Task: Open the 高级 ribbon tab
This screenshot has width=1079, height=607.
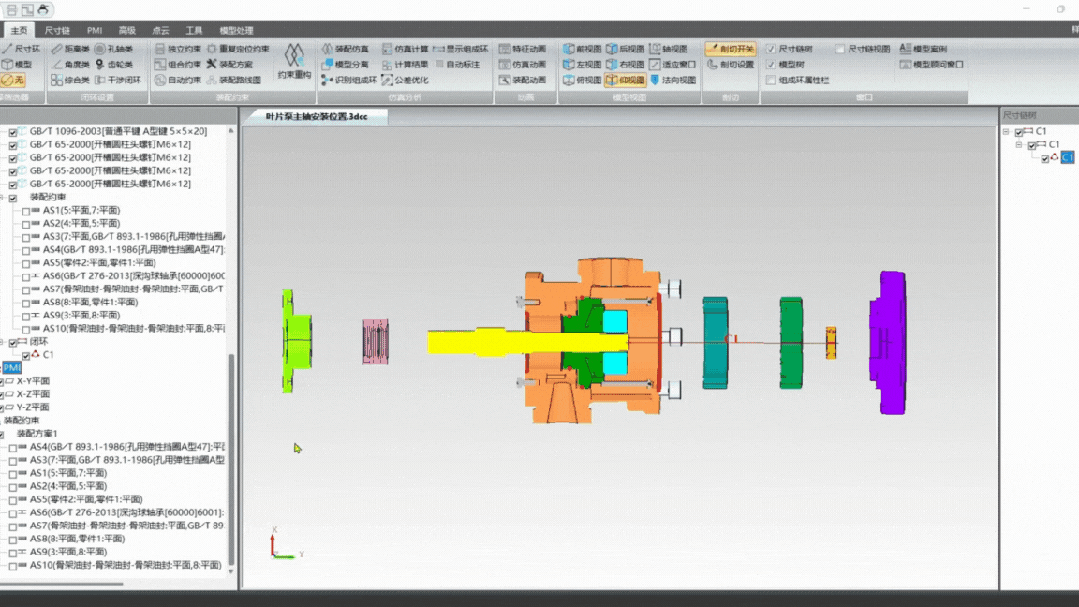Action: tap(127, 30)
